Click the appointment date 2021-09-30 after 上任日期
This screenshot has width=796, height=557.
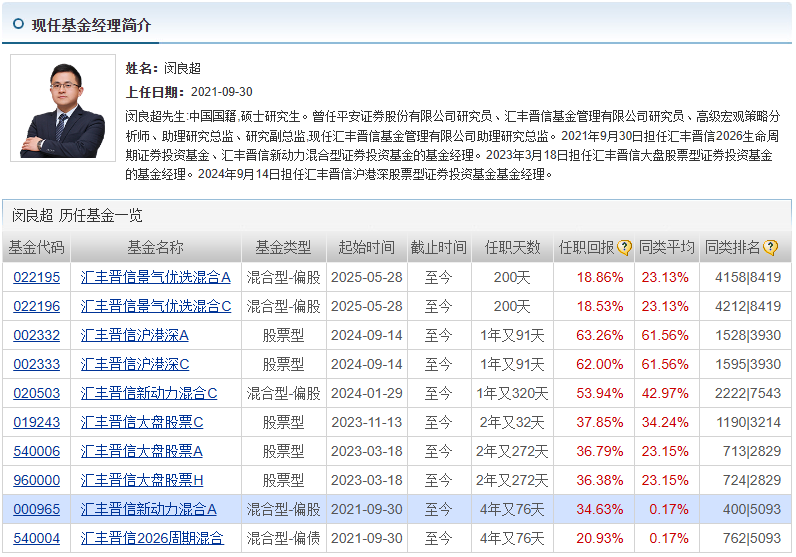click(221, 92)
